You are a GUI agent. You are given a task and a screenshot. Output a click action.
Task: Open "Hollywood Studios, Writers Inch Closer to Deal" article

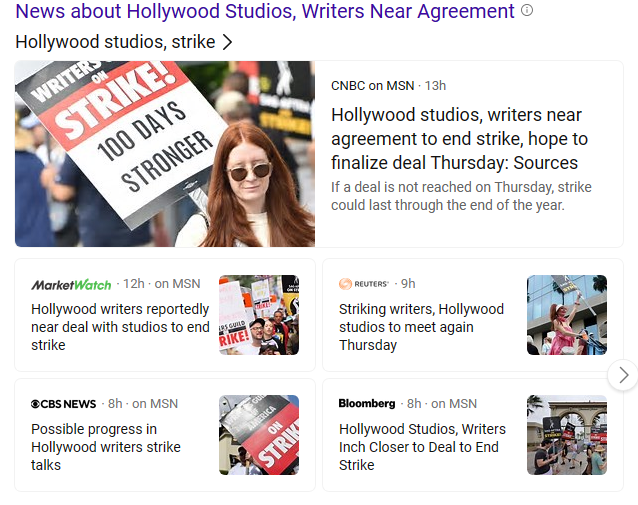tap(422, 447)
